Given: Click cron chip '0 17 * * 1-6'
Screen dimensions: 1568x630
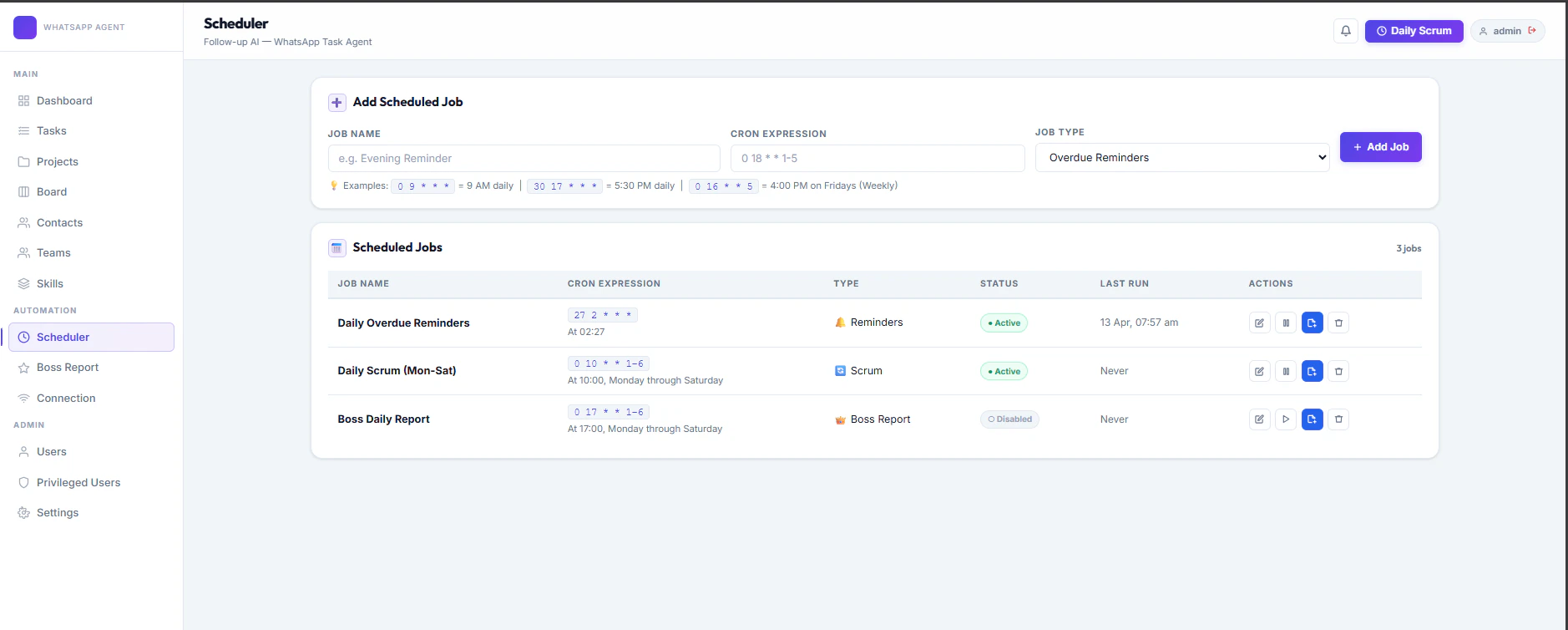Looking at the screenshot, I should pyautogui.click(x=609, y=412).
